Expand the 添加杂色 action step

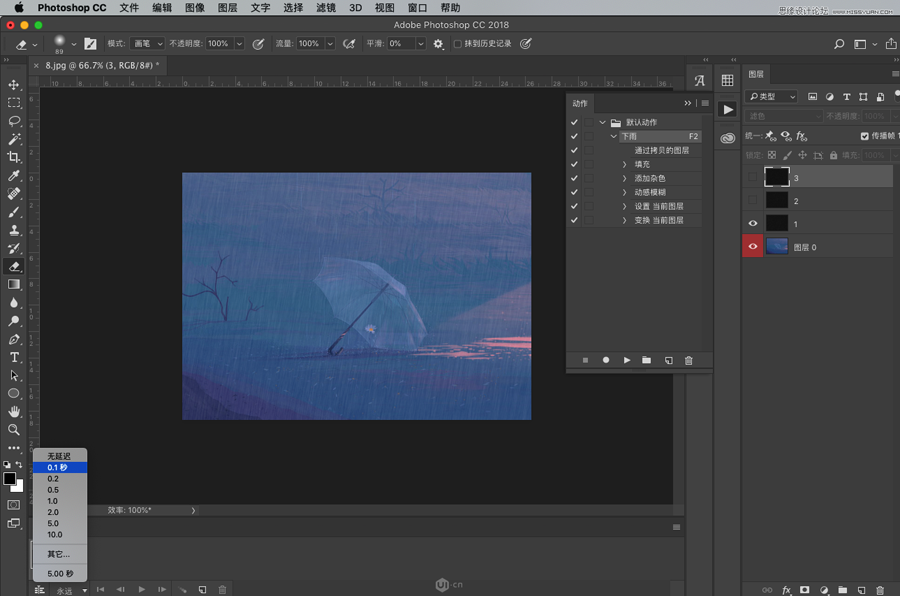(x=624, y=178)
